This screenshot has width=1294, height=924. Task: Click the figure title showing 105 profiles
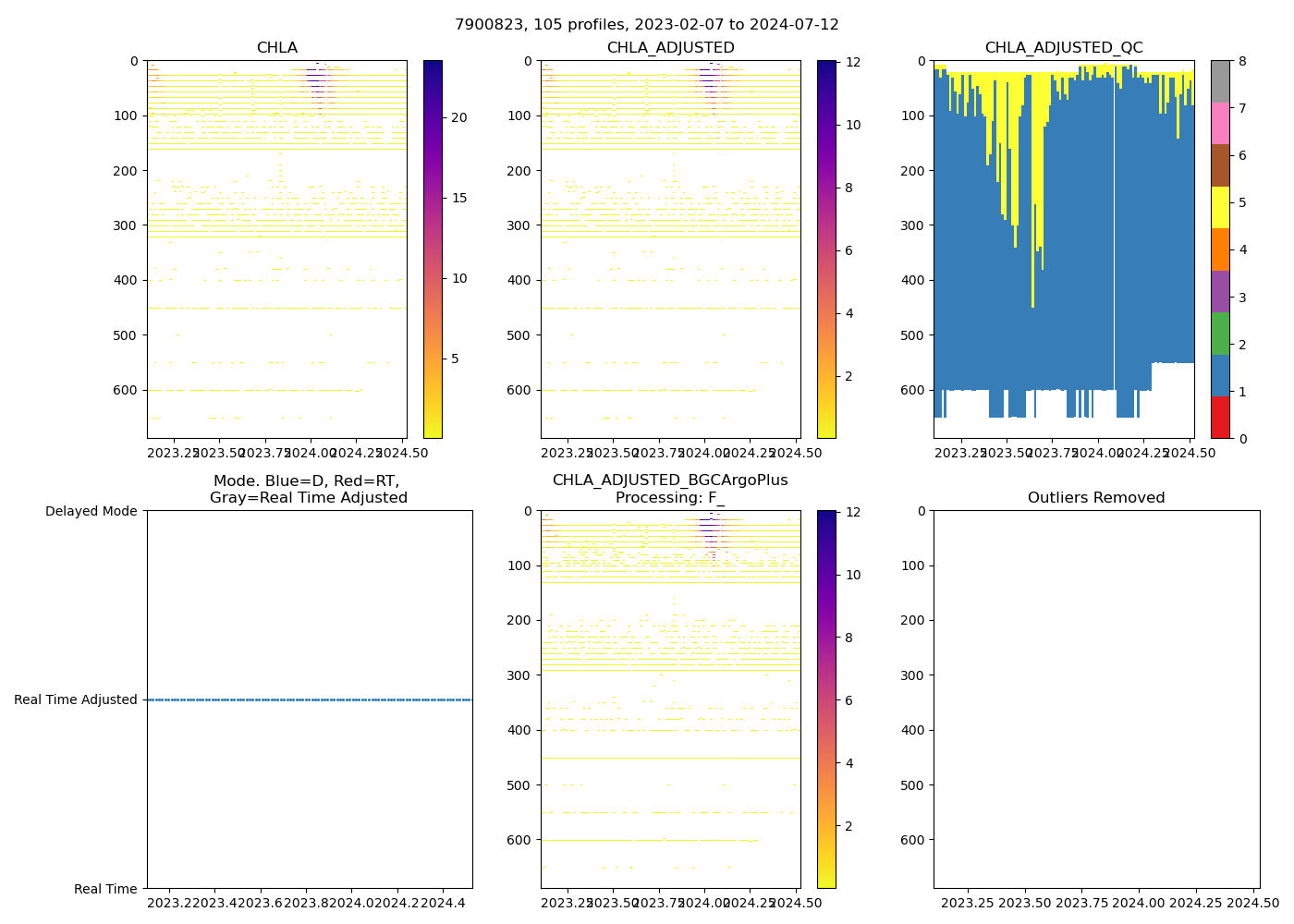[646, 25]
